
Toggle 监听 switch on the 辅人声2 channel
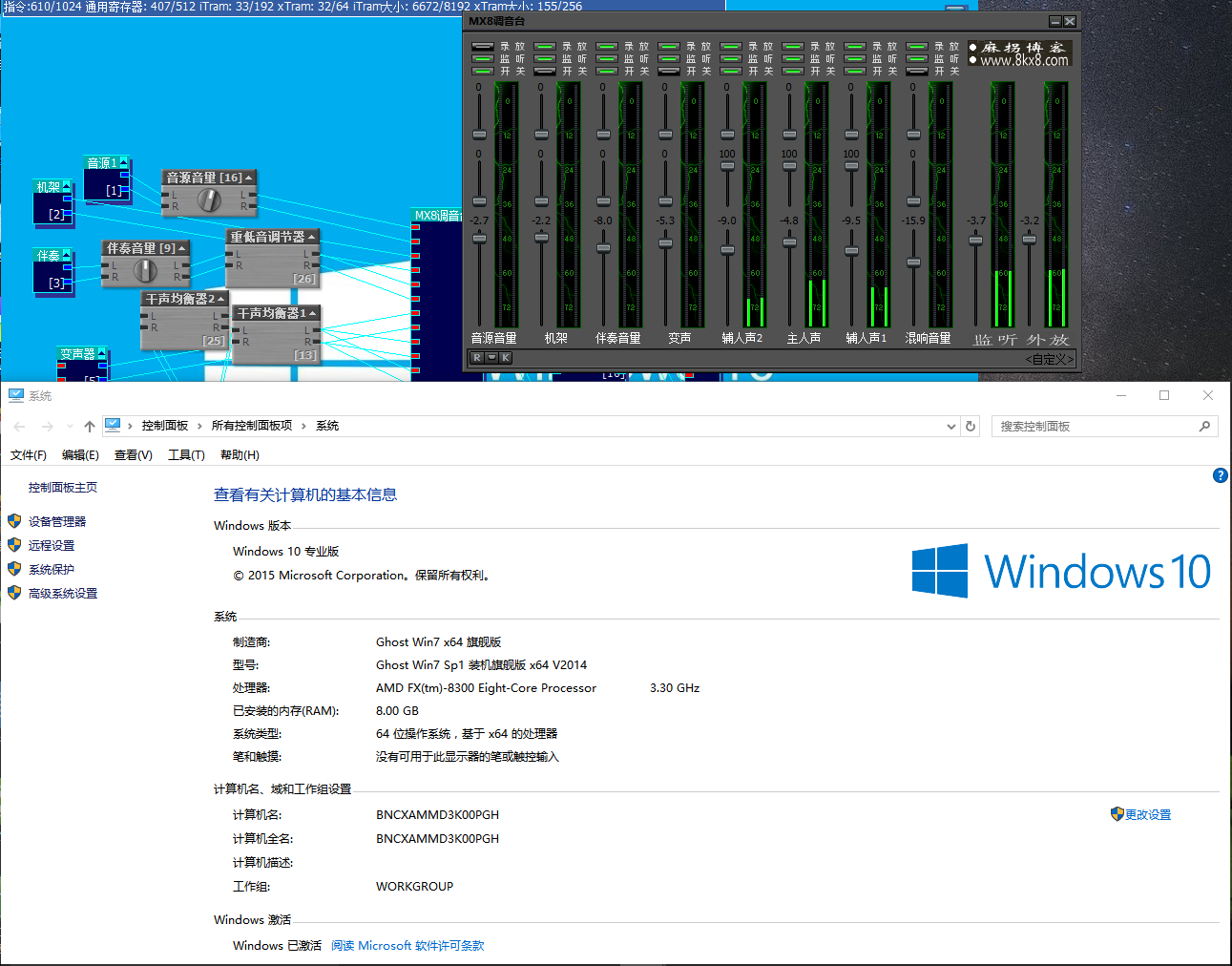point(731,58)
